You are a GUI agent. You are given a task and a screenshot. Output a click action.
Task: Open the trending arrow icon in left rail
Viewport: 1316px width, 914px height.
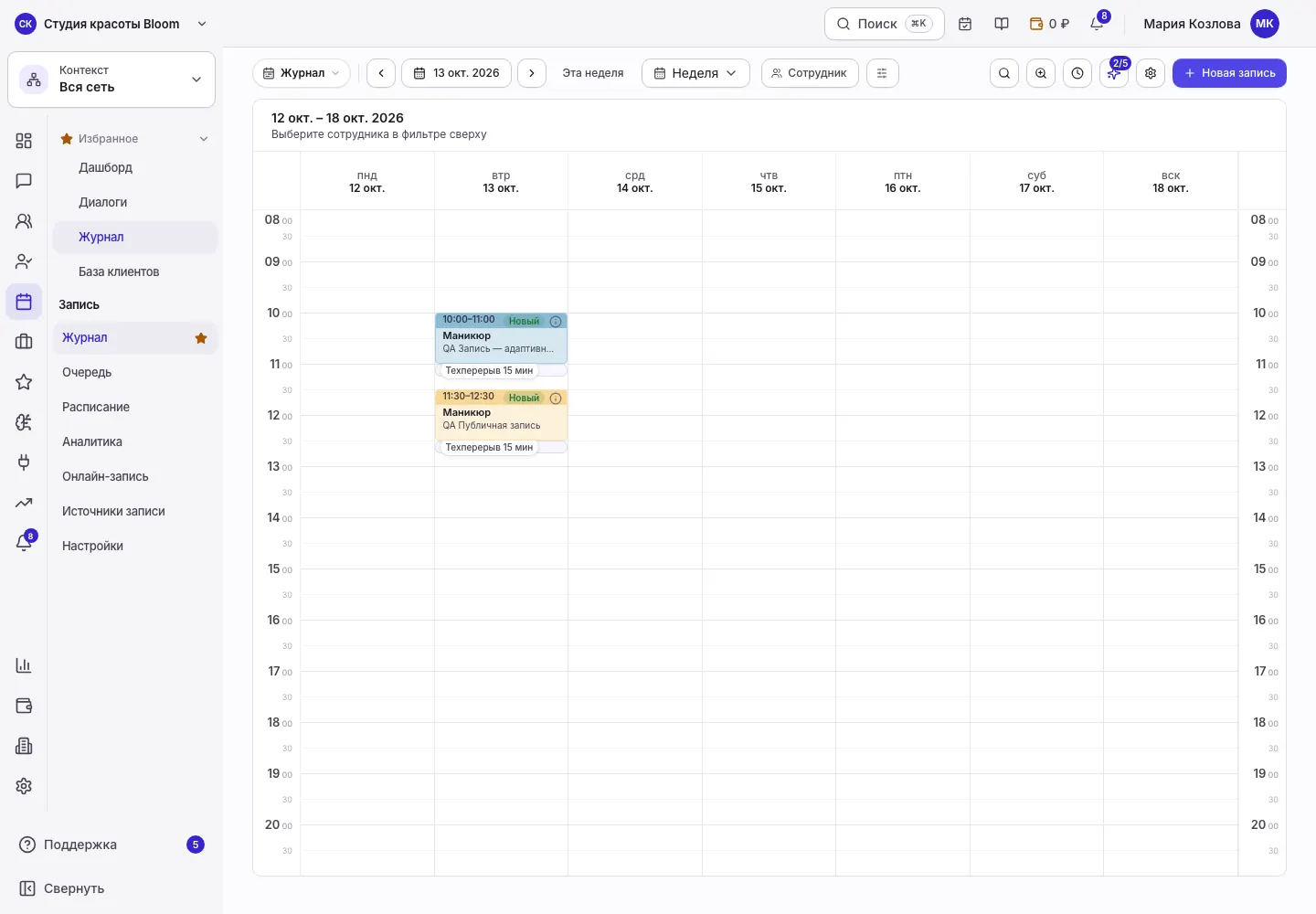24,503
